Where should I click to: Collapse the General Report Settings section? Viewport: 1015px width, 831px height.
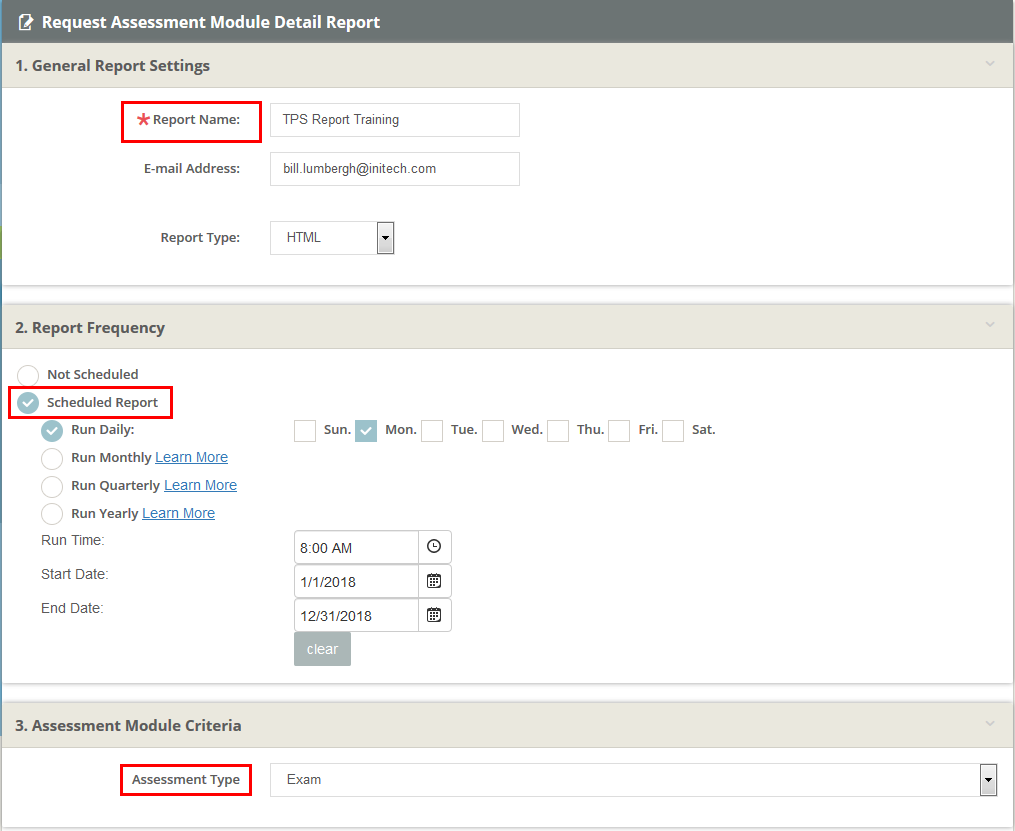(990, 65)
